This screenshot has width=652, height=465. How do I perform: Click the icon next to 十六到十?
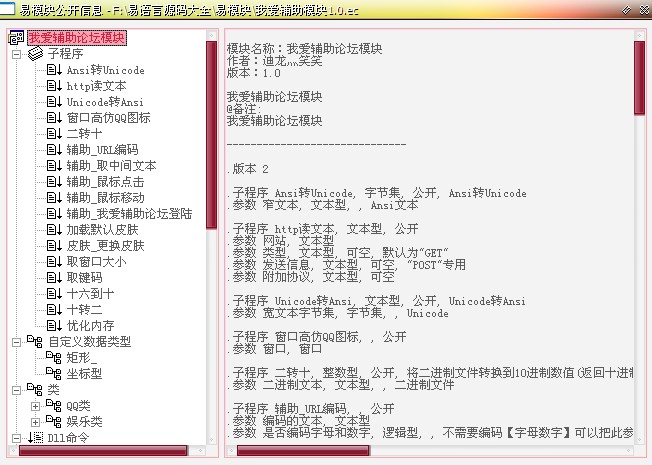54,294
